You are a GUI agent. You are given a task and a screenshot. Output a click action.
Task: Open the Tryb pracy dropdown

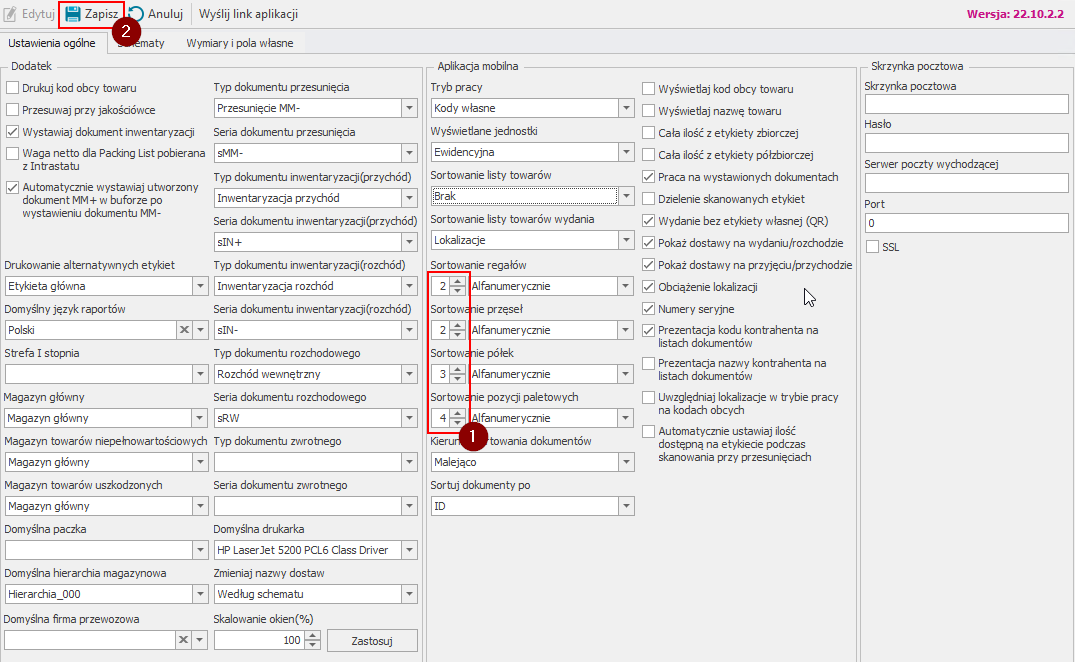pyautogui.click(x=626, y=108)
